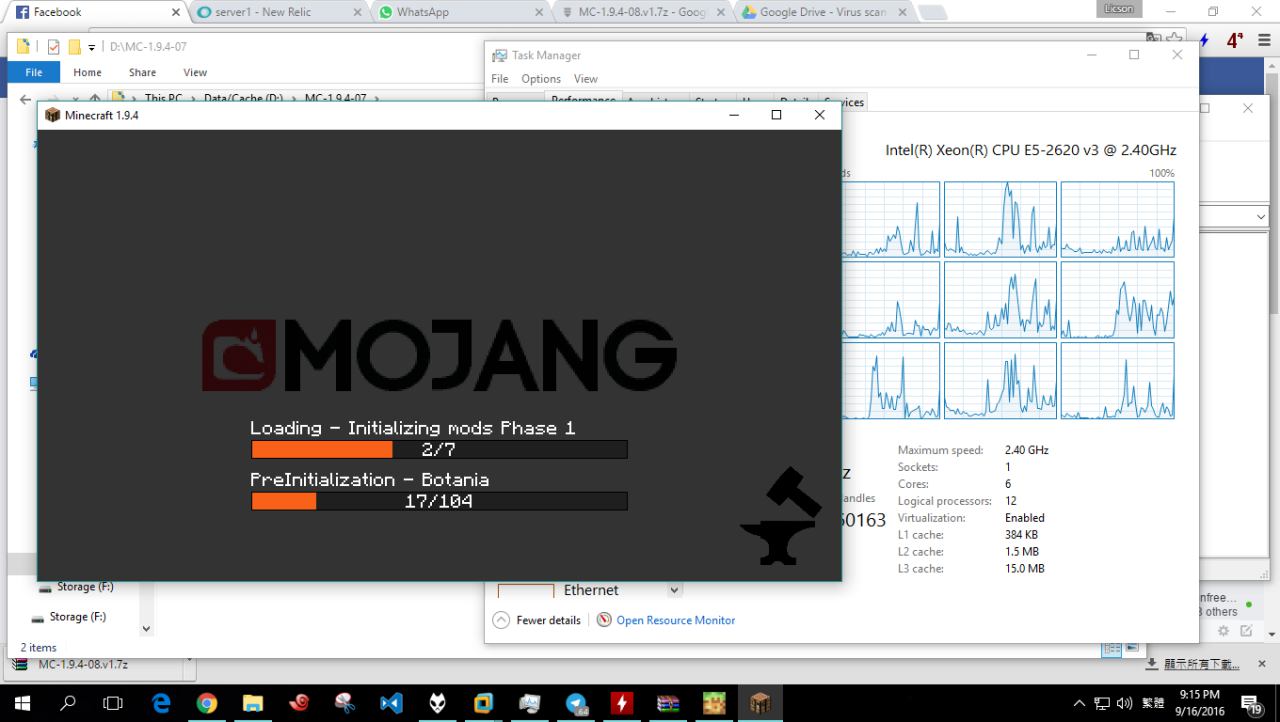Open Task View on the taskbar
1280x722 pixels.
click(x=114, y=704)
